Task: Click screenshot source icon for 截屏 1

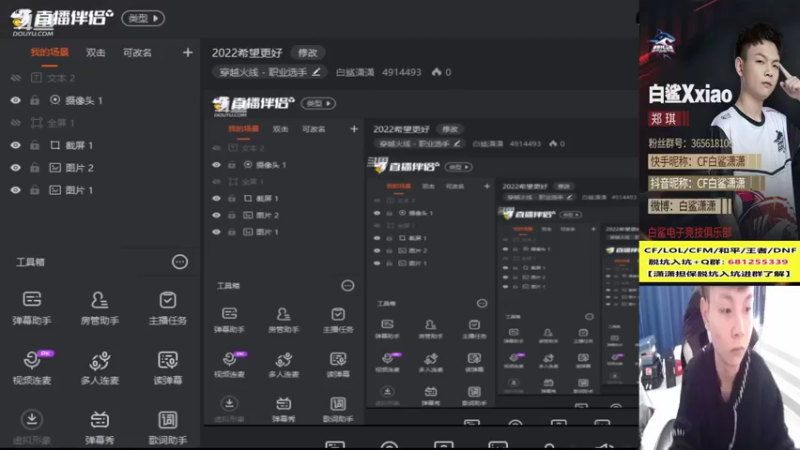Action: tap(55, 145)
